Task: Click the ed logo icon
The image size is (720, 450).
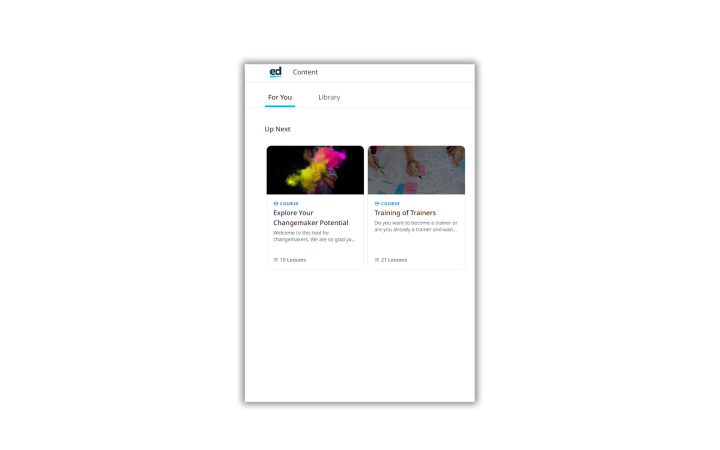Action: pos(275,72)
